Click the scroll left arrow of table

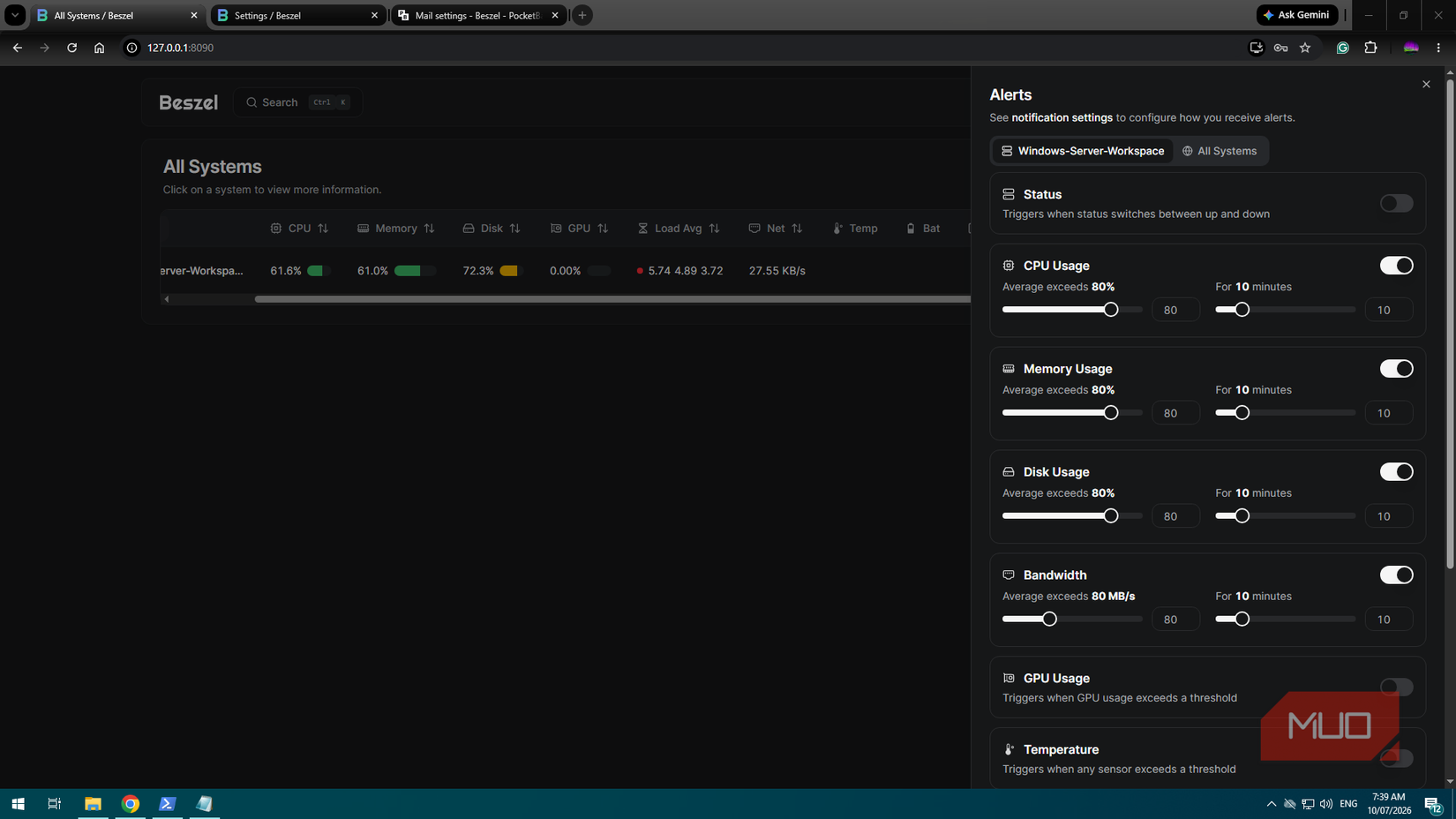[166, 299]
